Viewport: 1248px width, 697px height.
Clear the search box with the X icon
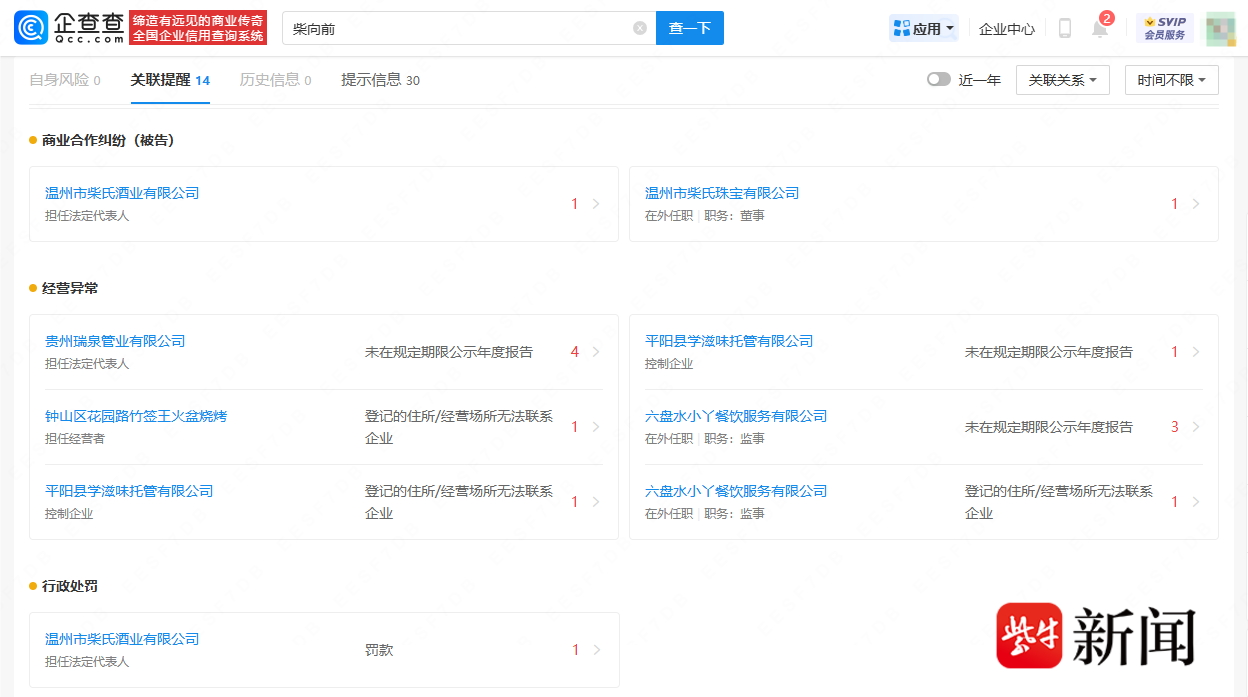coord(640,28)
